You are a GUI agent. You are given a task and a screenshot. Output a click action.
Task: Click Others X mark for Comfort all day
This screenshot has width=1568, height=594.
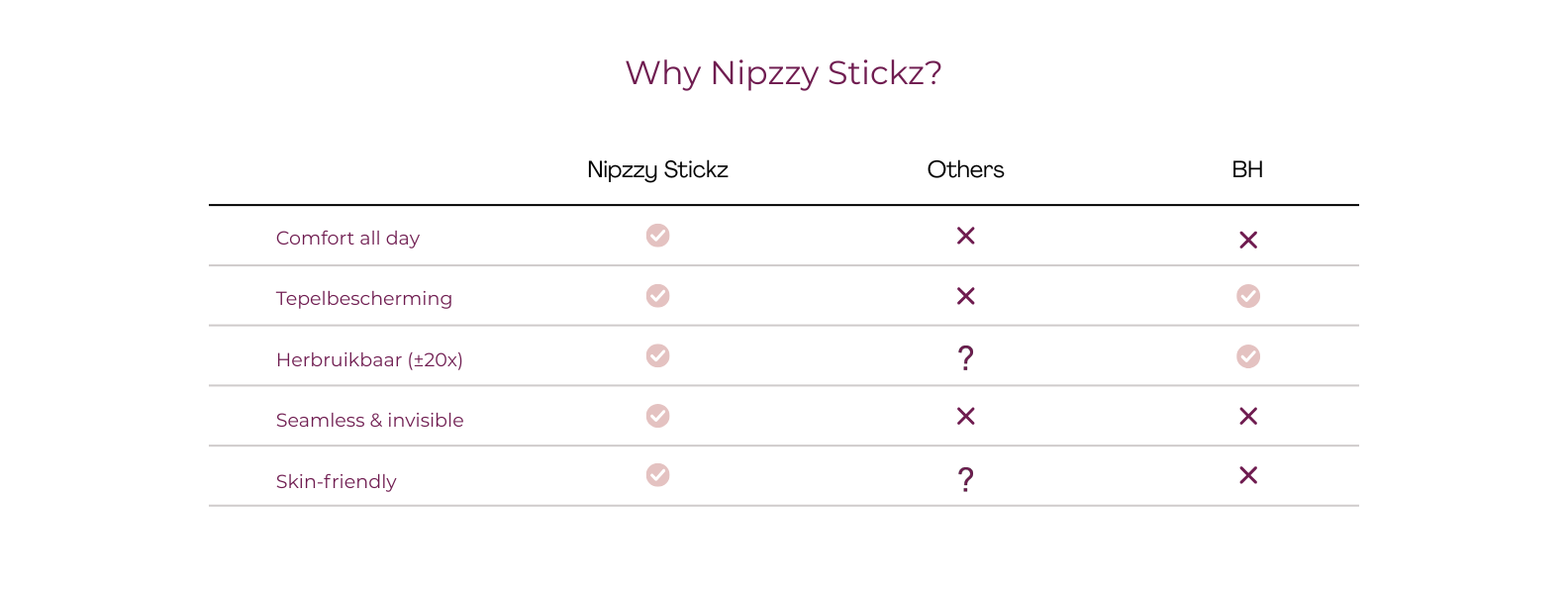966,236
